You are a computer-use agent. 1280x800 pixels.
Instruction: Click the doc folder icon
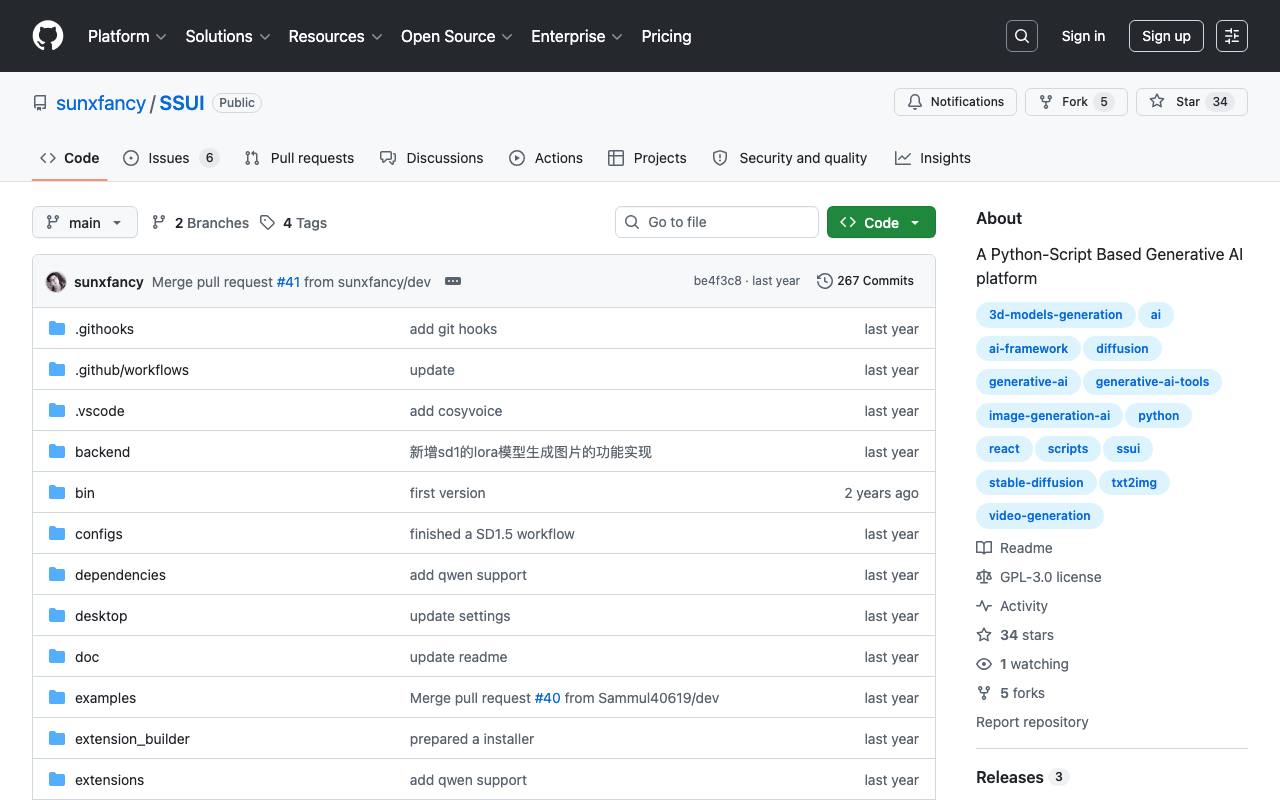(x=57, y=656)
